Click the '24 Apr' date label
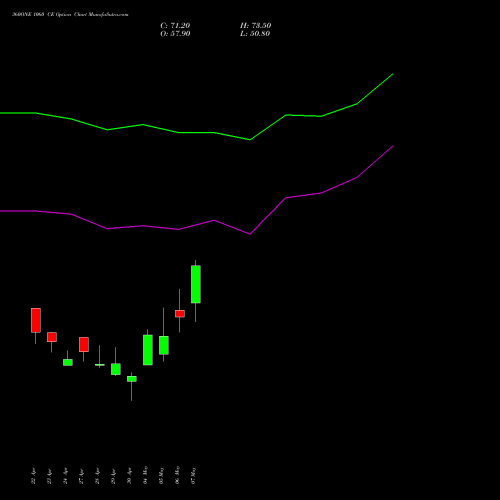This screenshot has width=500, height=500. tap(65, 476)
